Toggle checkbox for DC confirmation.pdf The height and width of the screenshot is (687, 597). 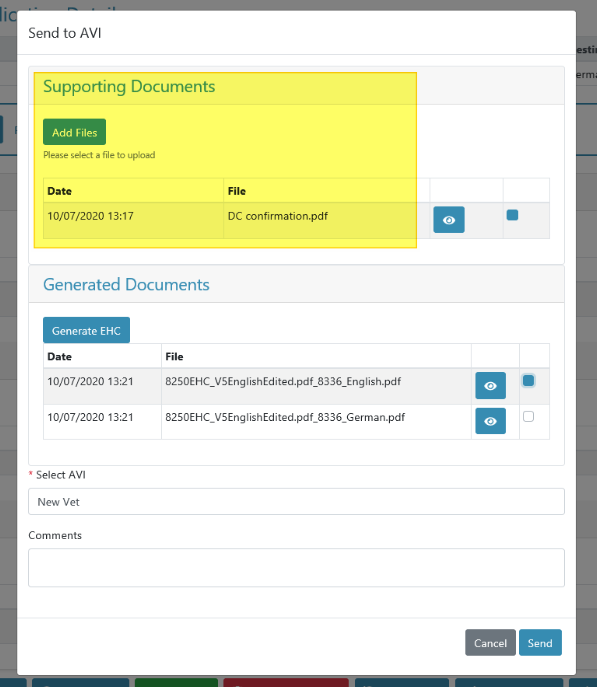click(512, 215)
